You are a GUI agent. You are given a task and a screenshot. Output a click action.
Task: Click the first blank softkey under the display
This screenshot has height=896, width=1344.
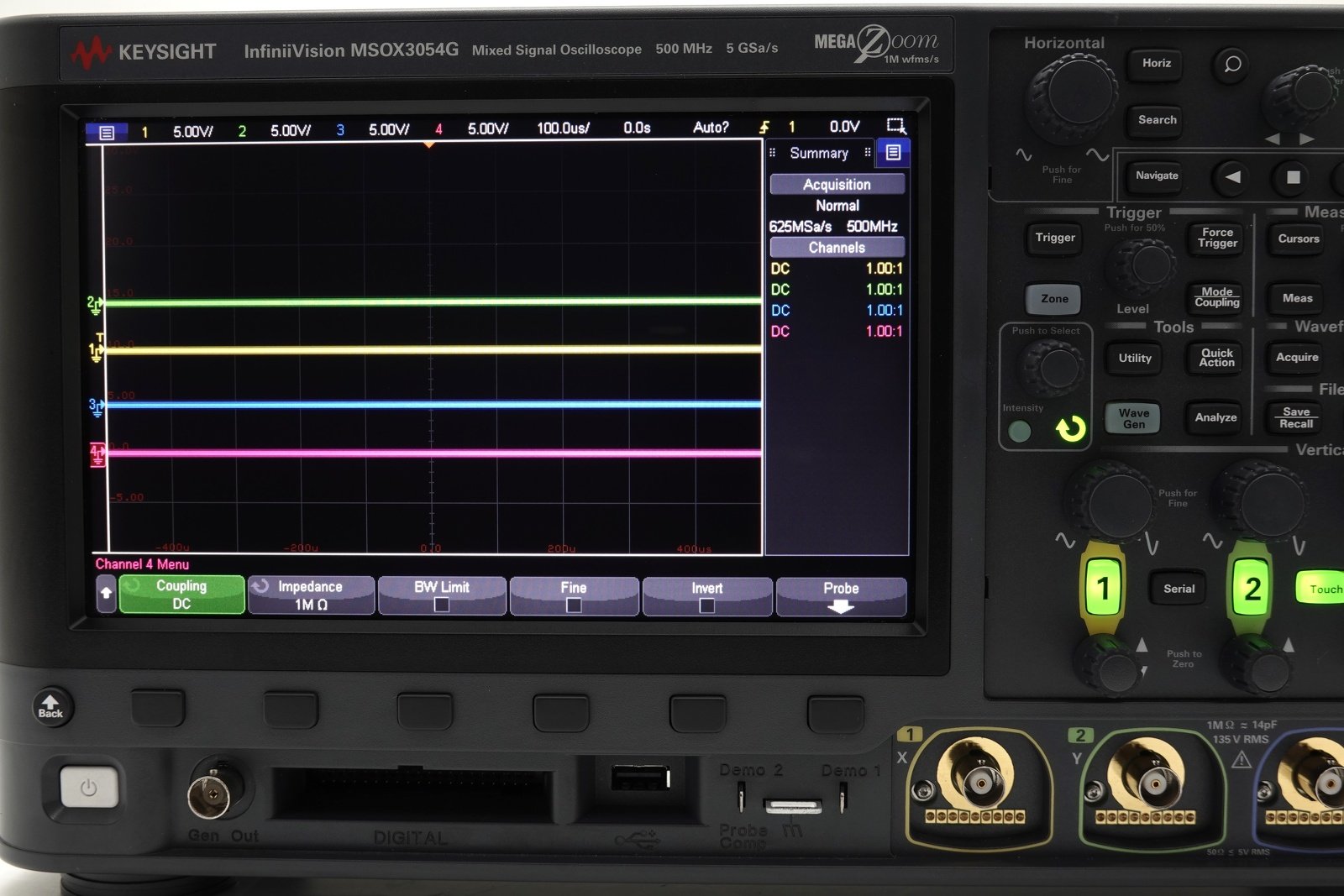coord(158,708)
